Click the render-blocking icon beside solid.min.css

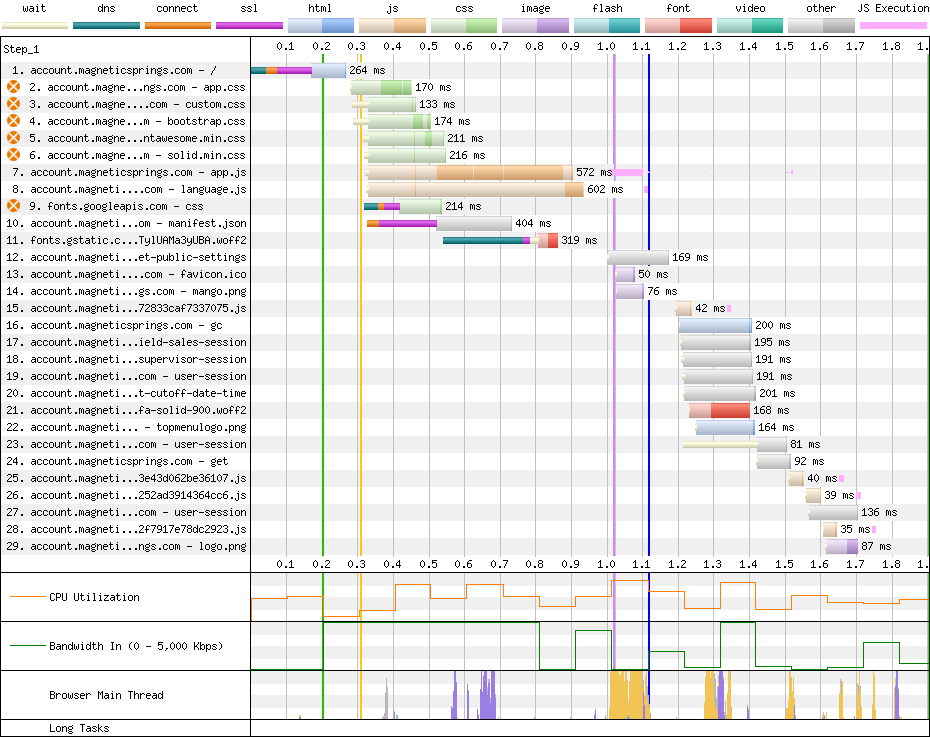point(14,155)
